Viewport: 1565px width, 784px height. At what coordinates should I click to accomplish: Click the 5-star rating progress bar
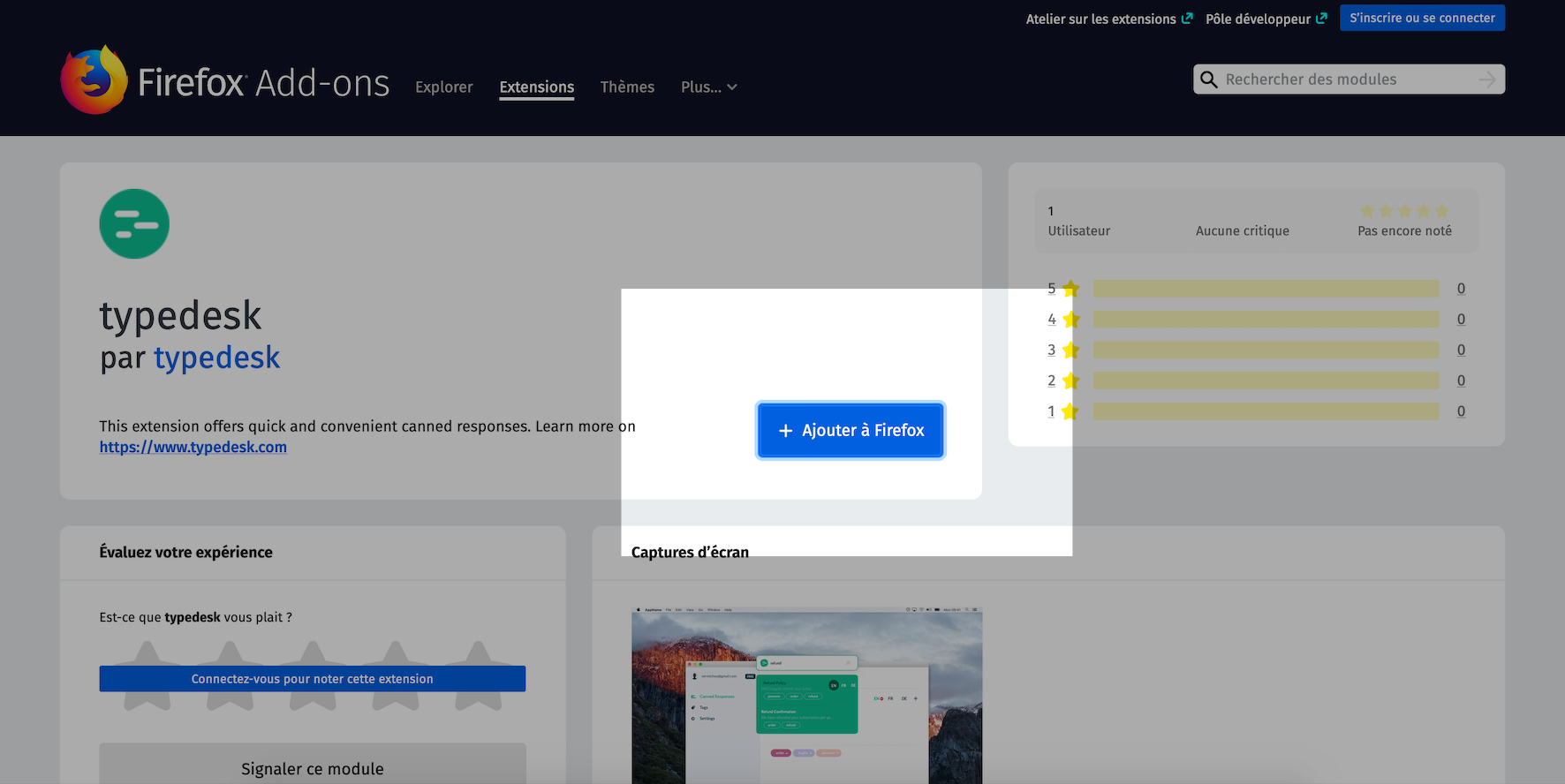[x=1266, y=289]
